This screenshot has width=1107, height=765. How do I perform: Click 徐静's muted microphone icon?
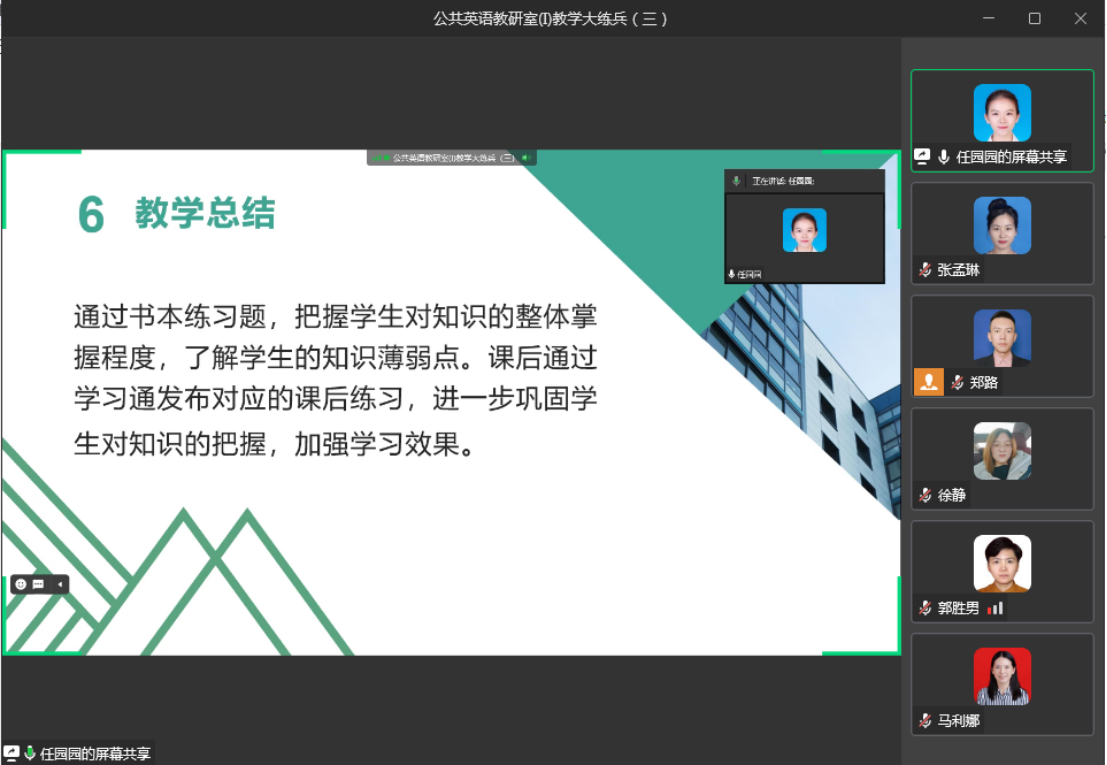926,495
